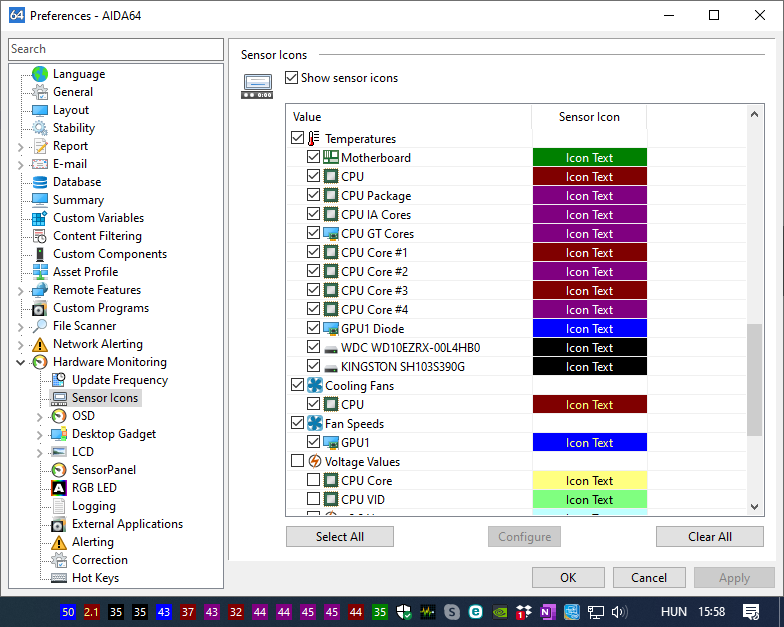Click the OK button
The image size is (784, 627).
[x=568, y=578]
